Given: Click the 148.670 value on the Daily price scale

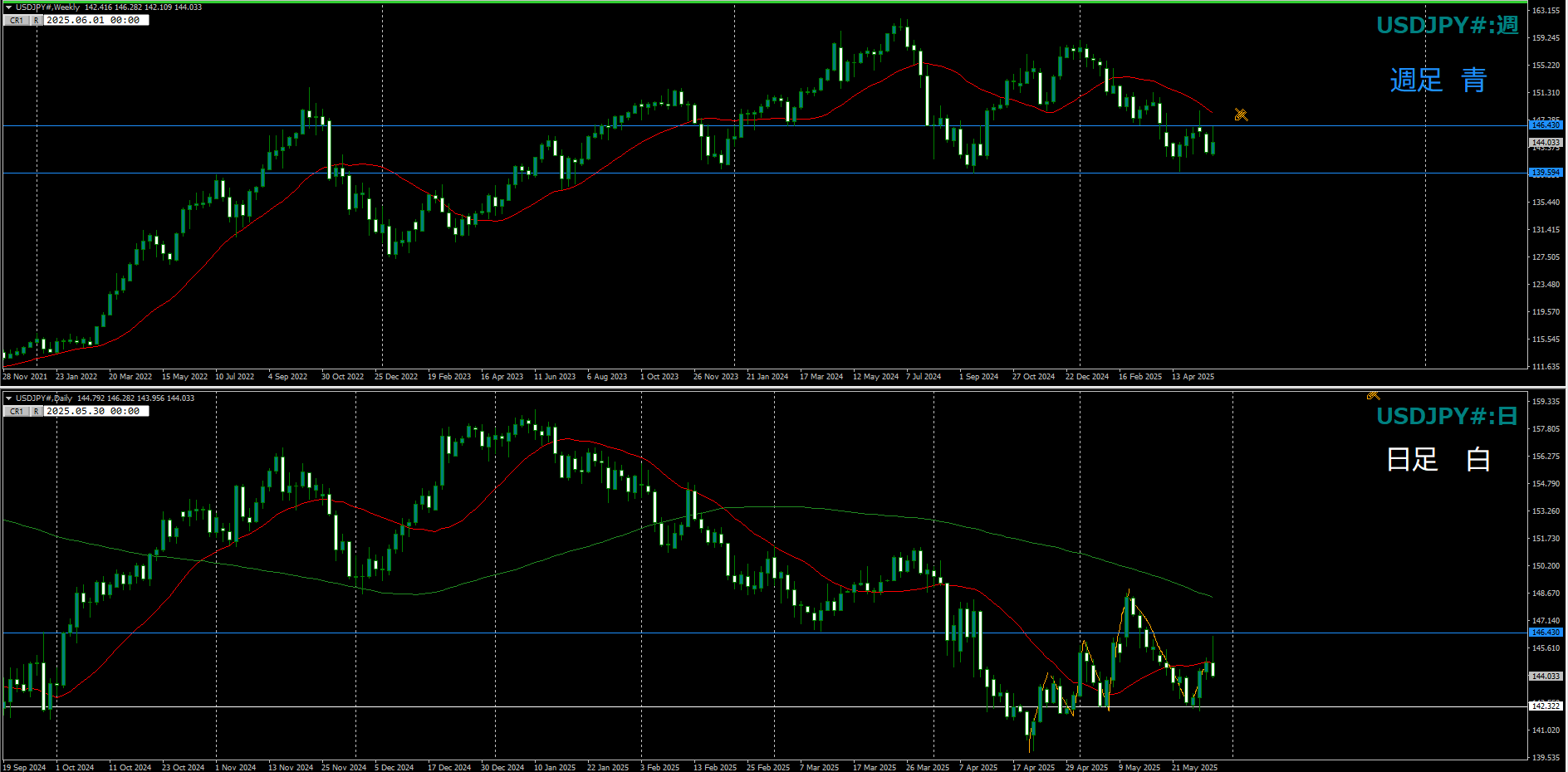Looking at the screenshot, I should click(x=1546, y=594).
